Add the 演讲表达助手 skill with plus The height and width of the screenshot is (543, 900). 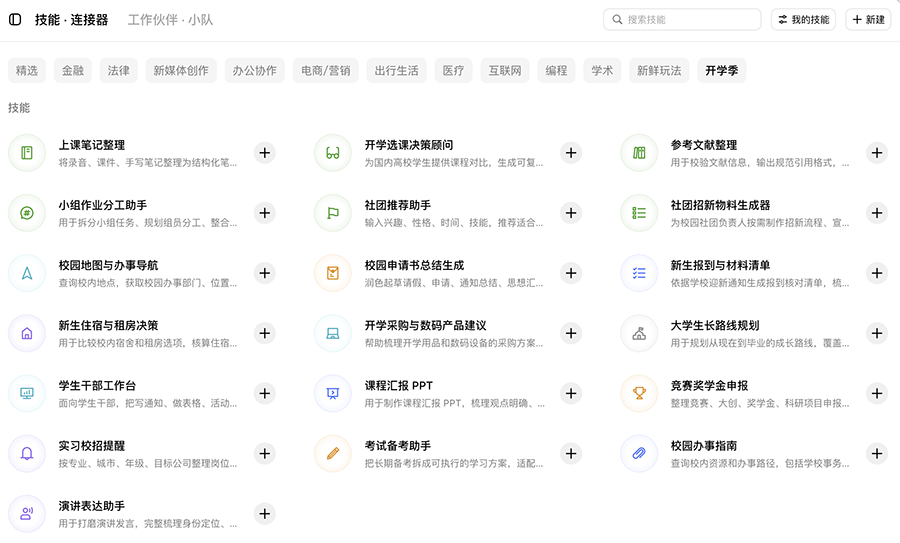(265, 514)
